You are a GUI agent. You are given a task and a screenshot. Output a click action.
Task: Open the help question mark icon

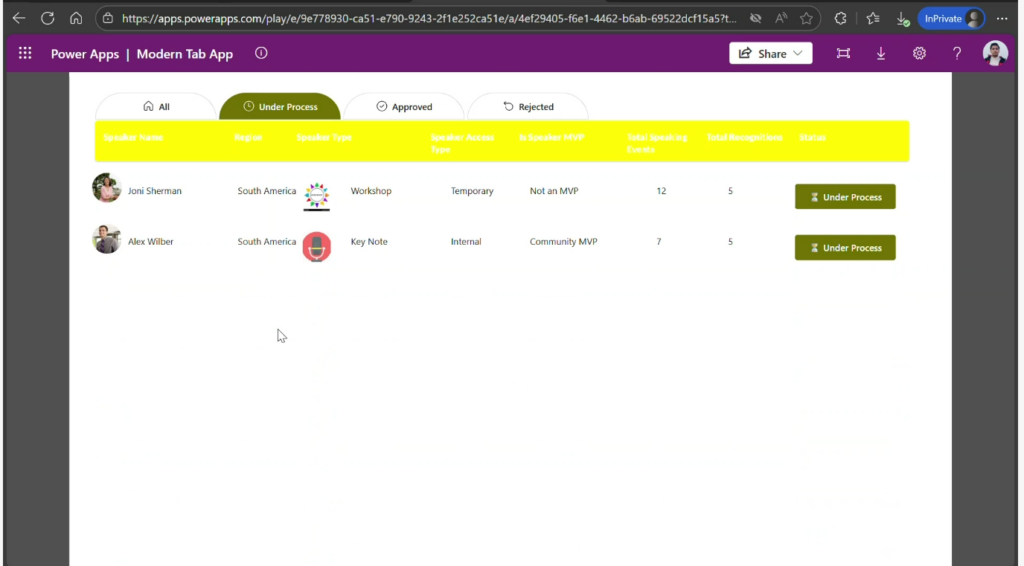957,54
